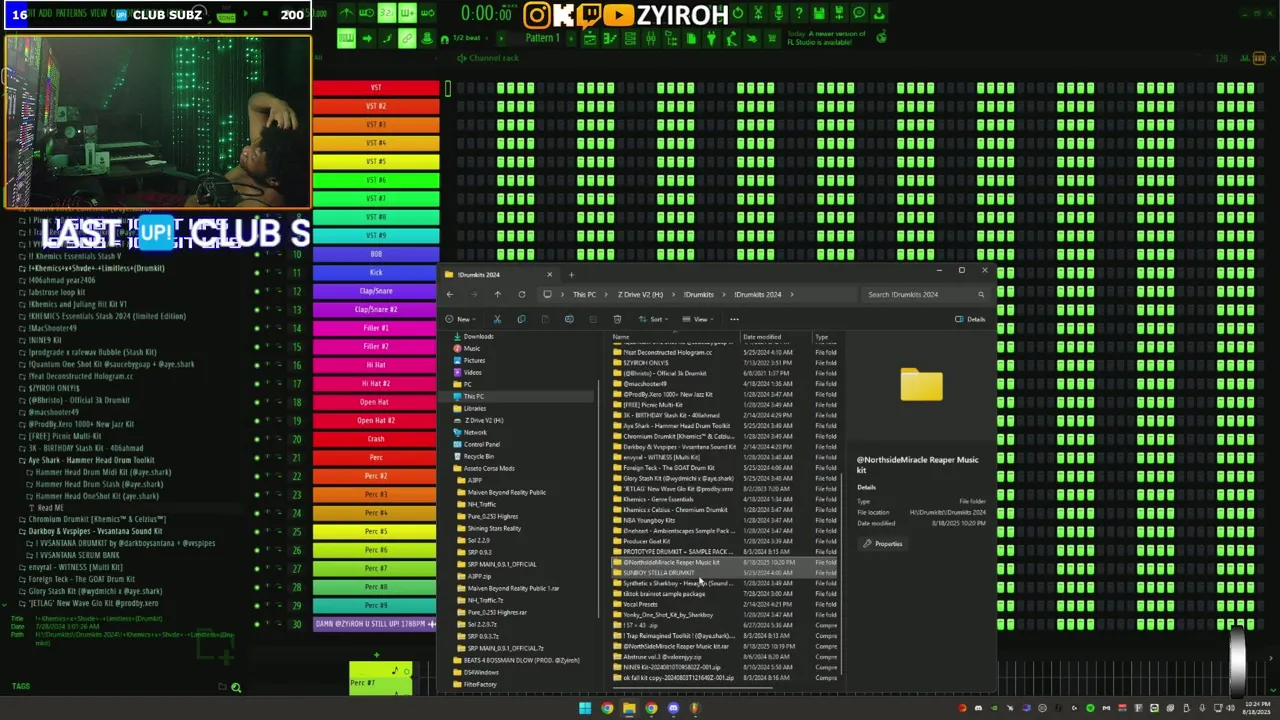Open the FL Studio browser icon
This screenshot has width=1280, height=720.
click(x=670, y=38)
